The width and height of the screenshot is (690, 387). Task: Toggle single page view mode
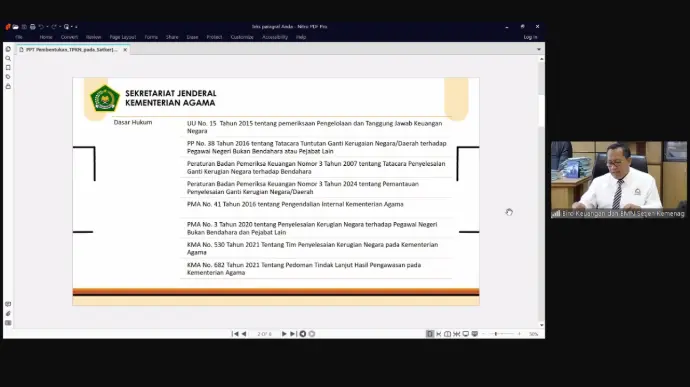430,334
